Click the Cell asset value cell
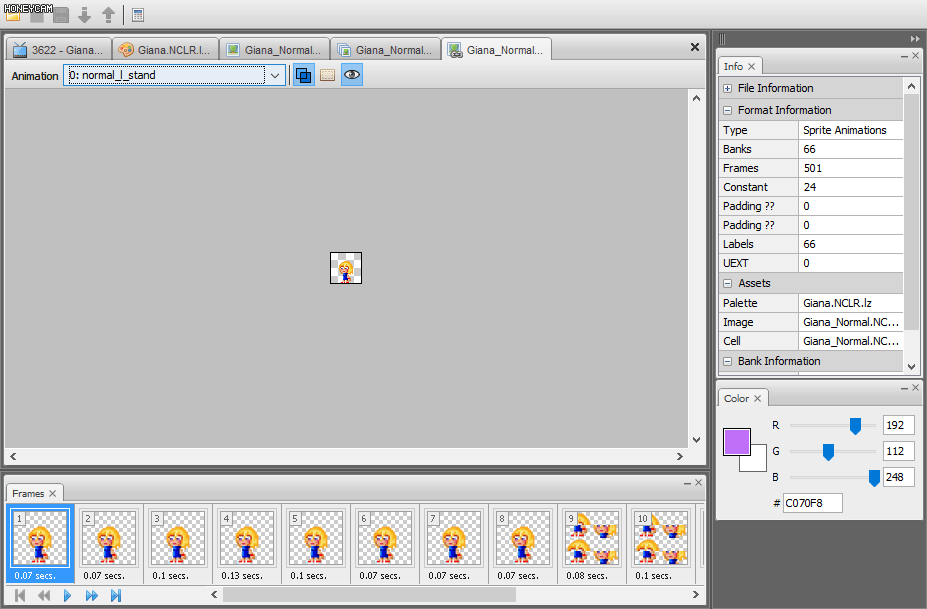This screenshot has height=609, width=927. click(x=851, y=341)
